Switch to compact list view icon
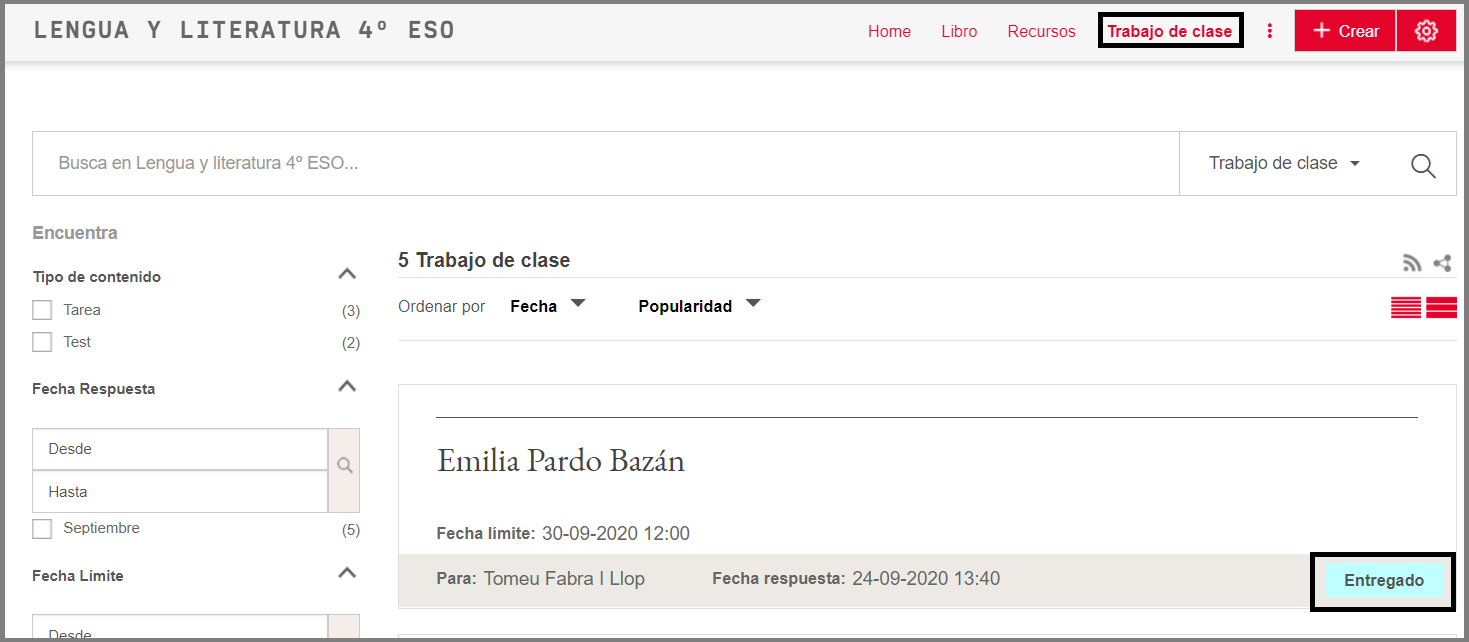Image resolution: width=1469 pixels, height=642 pixels. point(1406,308)
